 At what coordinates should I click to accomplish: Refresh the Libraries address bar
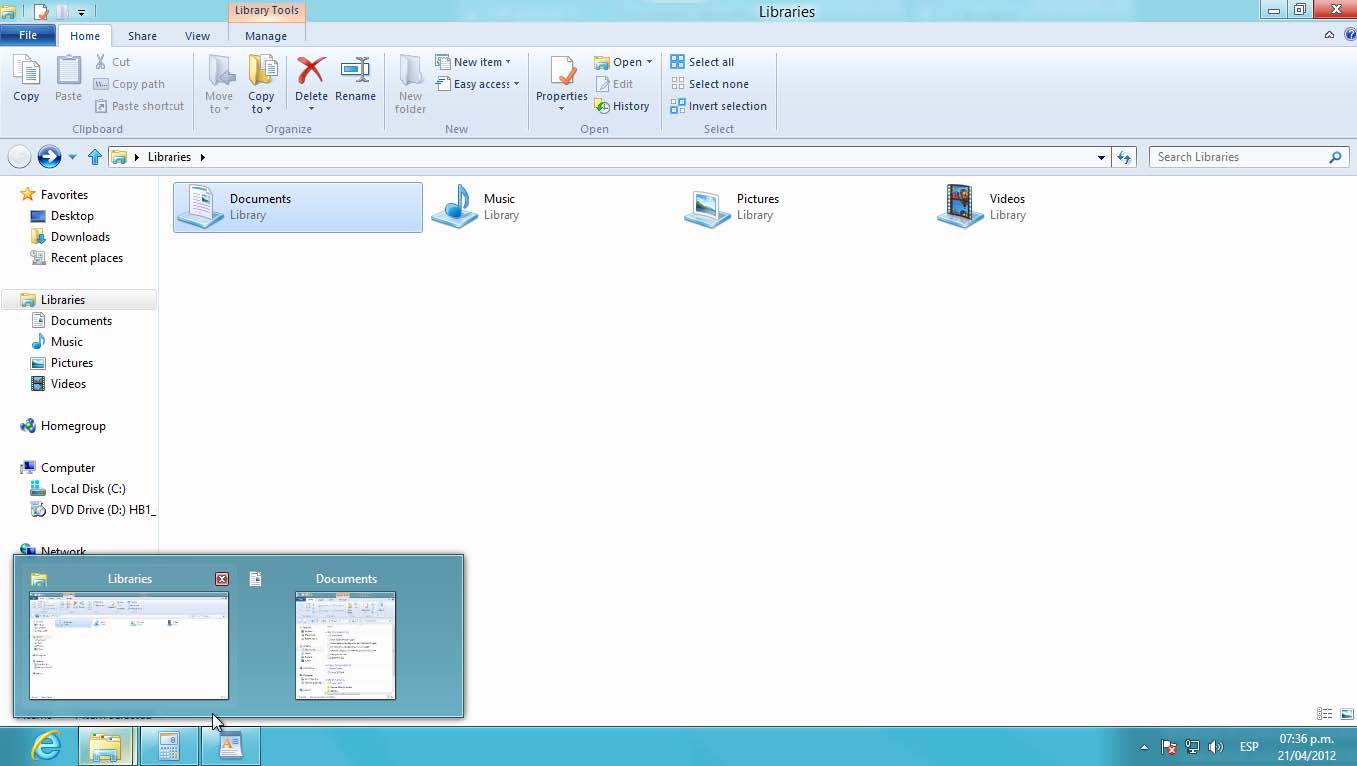1125,157
